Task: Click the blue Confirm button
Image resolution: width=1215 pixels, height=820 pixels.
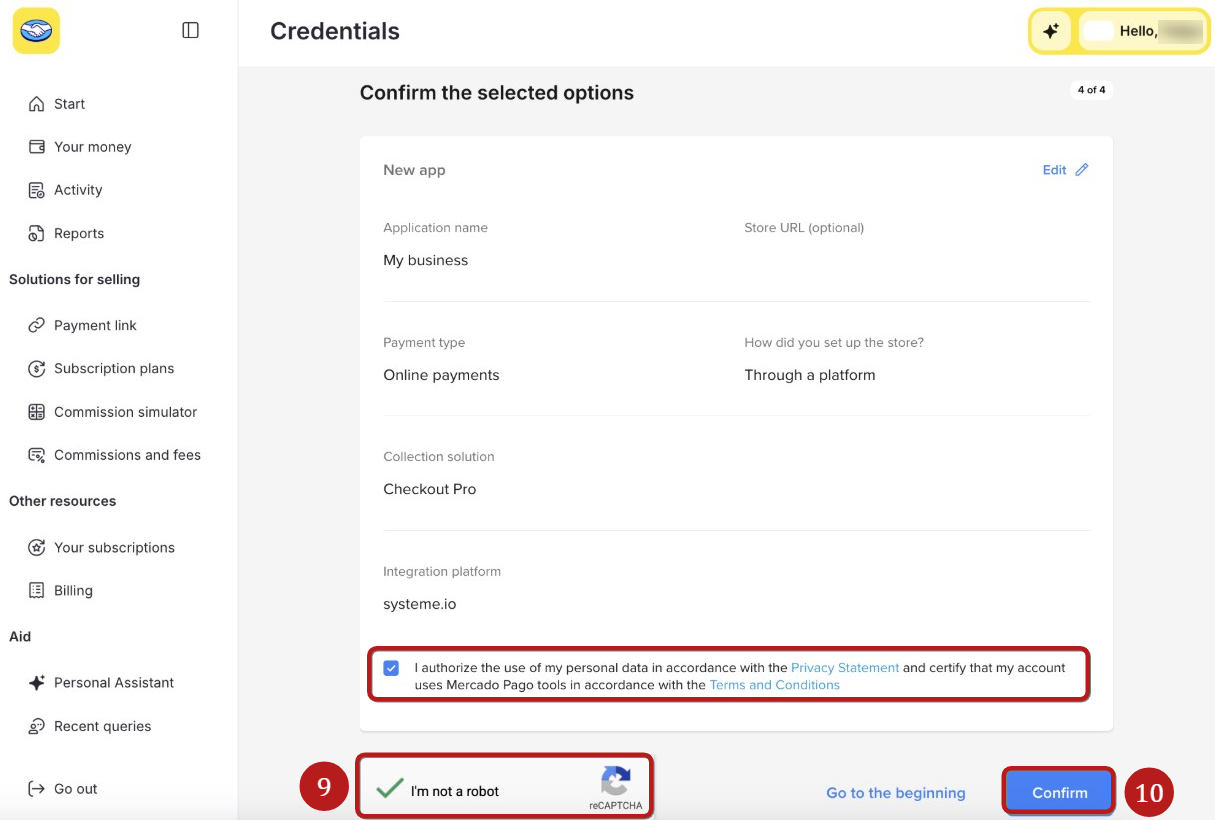Action: pos(1059,792)
